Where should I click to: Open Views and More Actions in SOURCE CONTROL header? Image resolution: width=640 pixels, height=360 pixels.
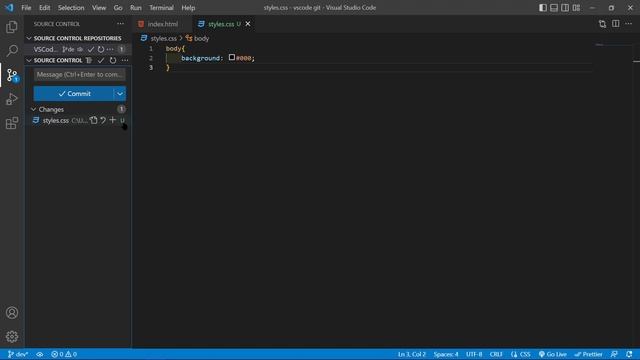(120, 24)
